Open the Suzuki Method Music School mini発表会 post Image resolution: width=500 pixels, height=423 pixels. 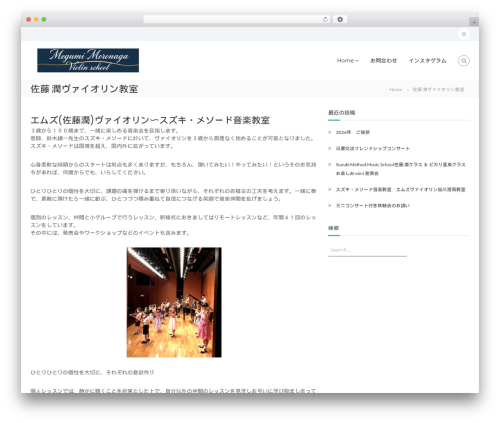pyautogui.click(x=400, y=169)
